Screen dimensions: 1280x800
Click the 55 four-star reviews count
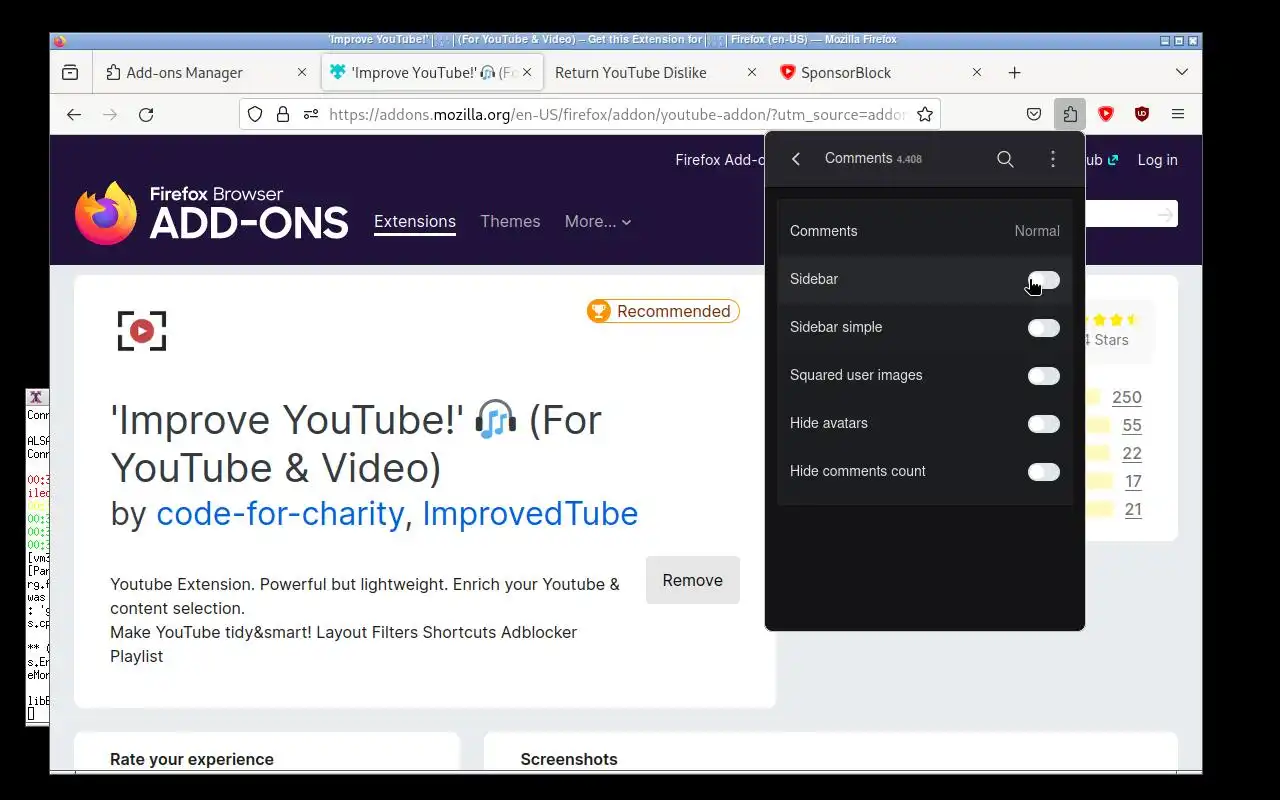pos(1132,425)
